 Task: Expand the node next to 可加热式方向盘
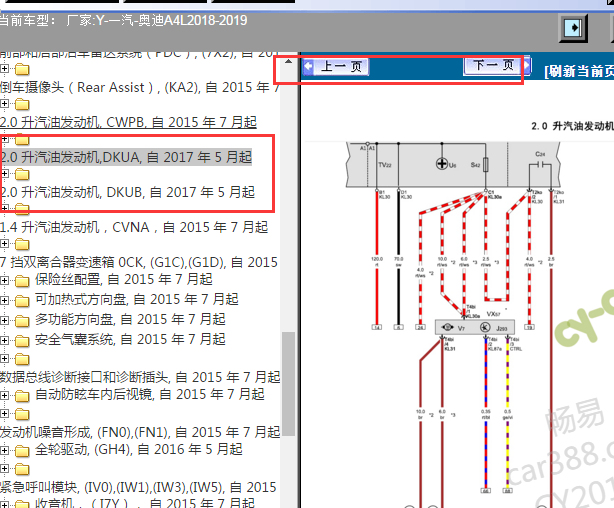[x=4, y=300]
